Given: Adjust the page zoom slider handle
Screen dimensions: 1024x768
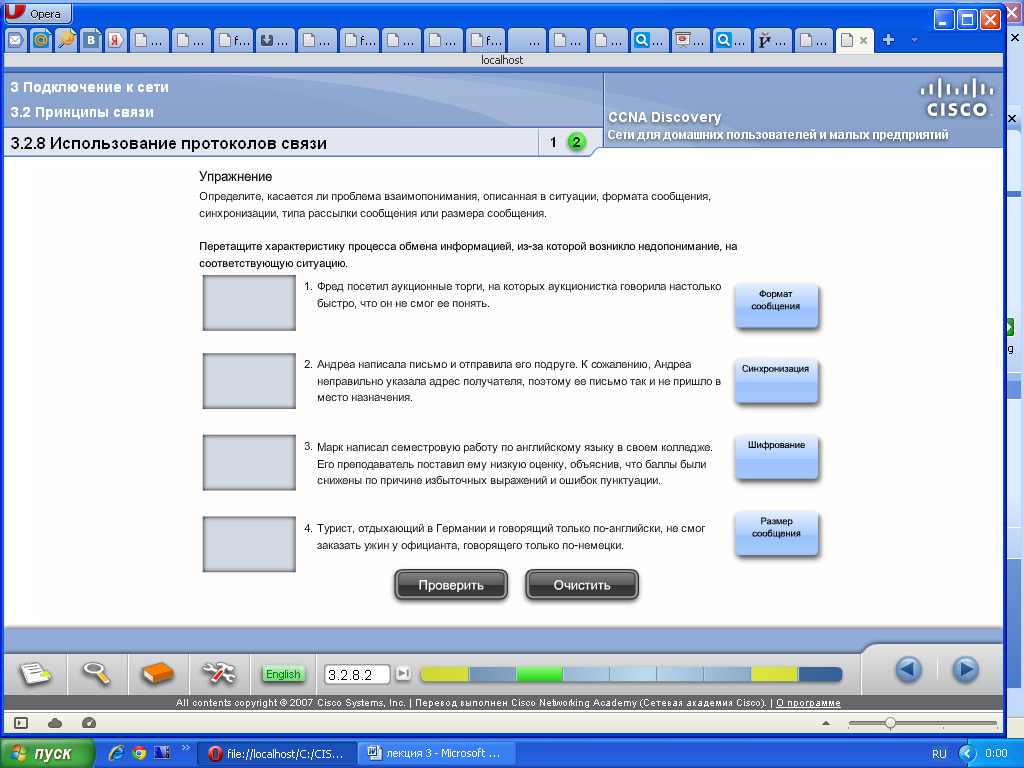Looking at the screenshot, I should tap(890, 723).
